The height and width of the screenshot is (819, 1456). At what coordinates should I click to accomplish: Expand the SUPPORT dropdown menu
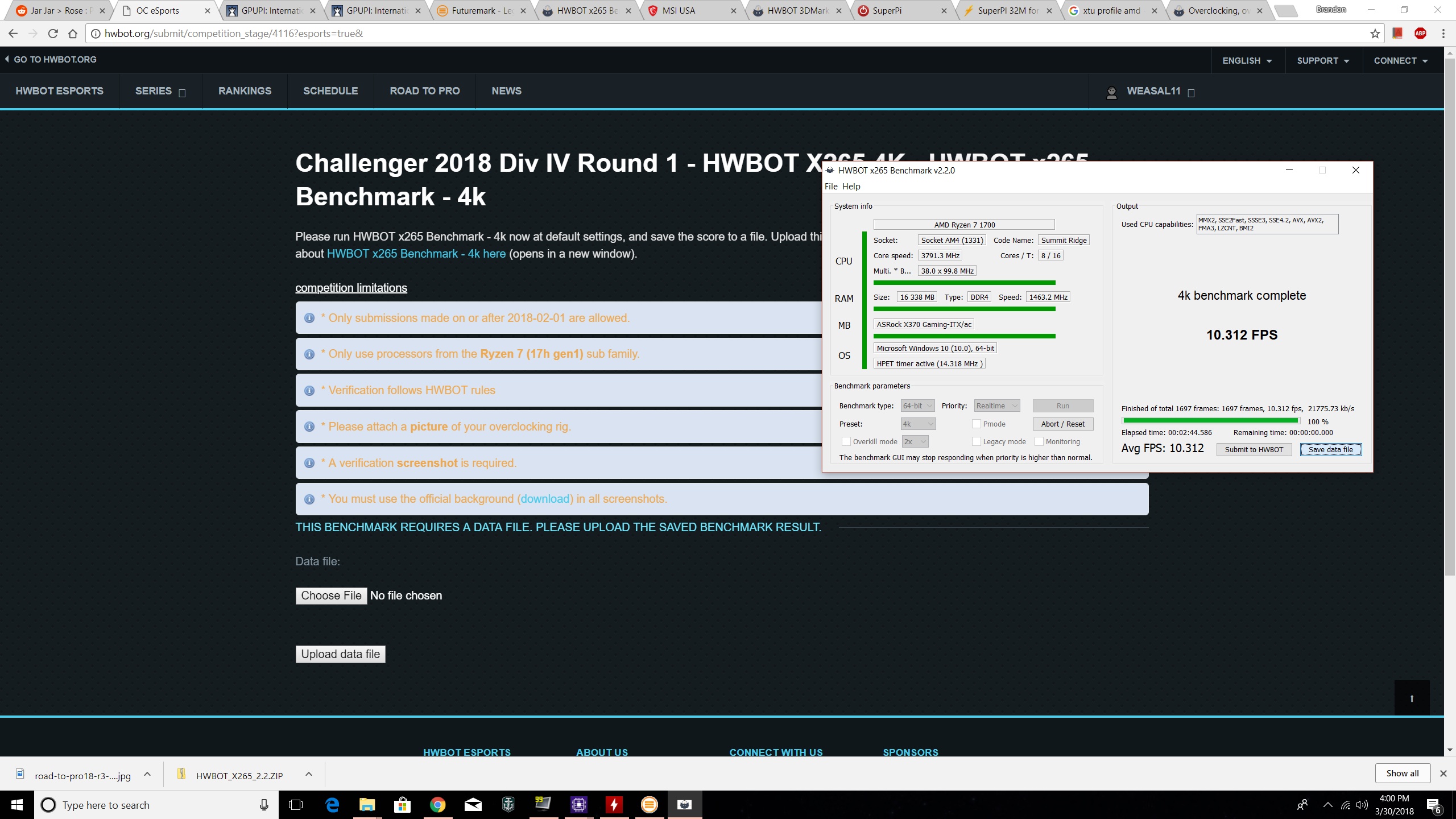point(1323,61)
